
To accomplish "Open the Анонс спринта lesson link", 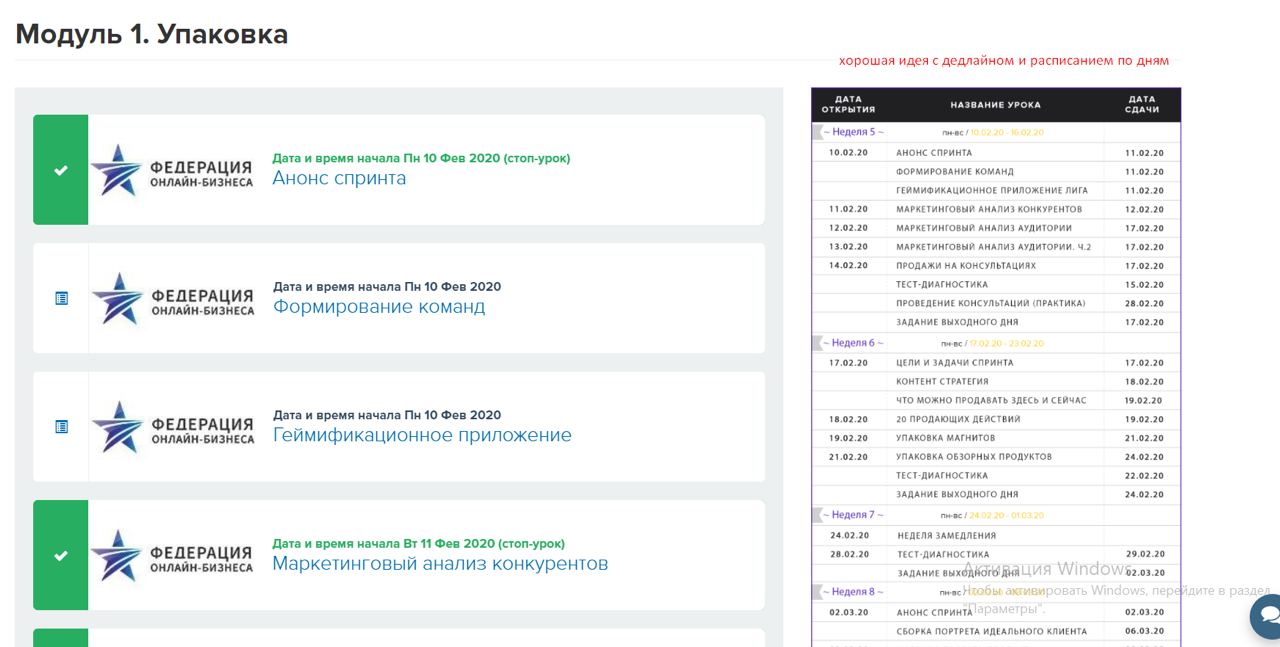I will (339, 178).
